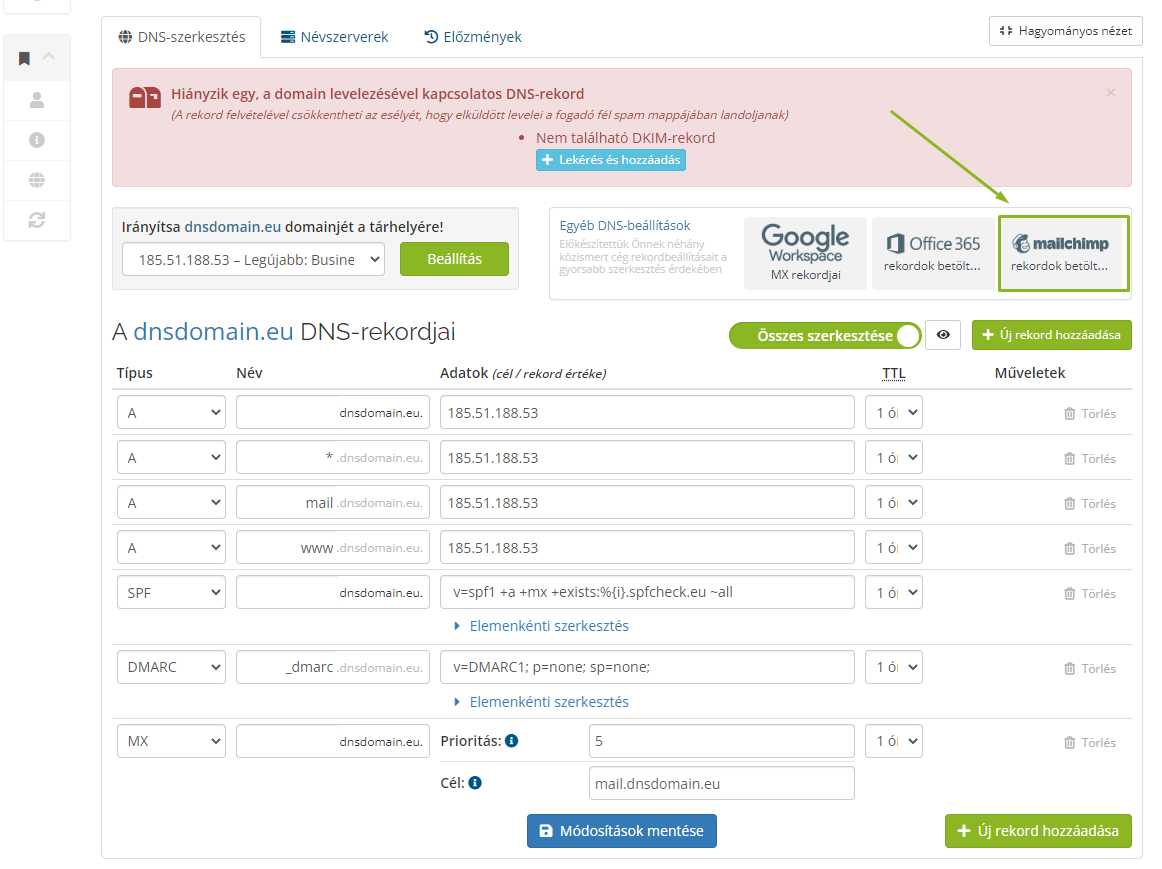This screenshot has width=1162, height=869.
Task: Open the TTL dropdown for the DMARC record
Action: (x=893, y=667)
